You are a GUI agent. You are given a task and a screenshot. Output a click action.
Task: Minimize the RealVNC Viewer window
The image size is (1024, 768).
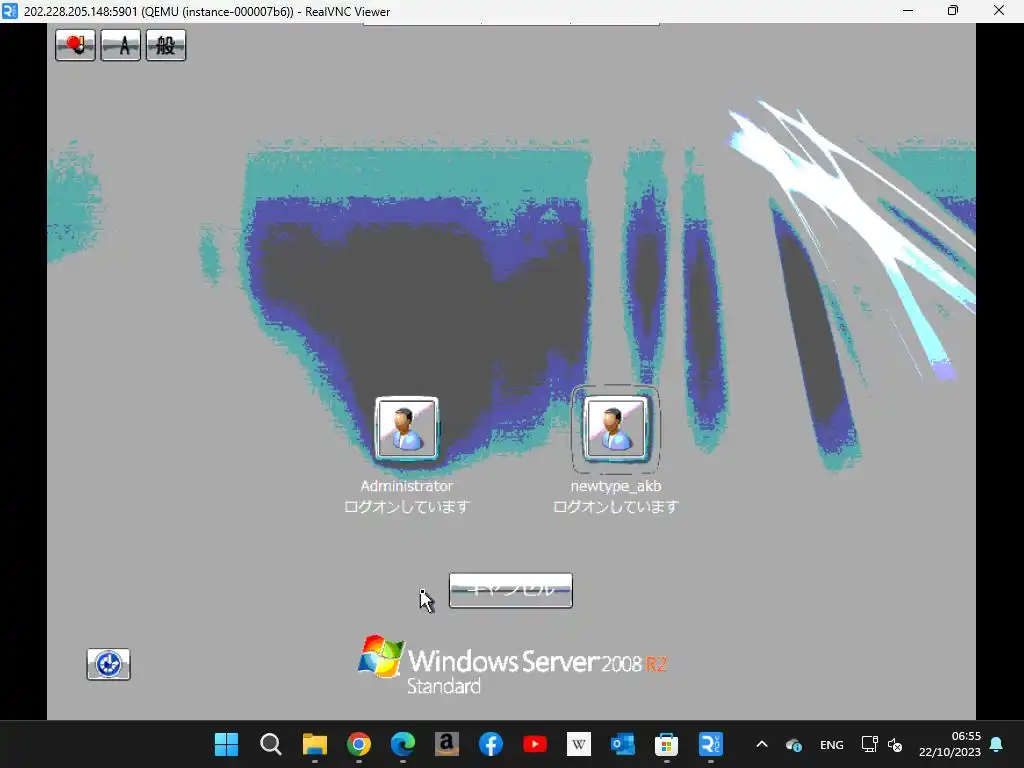[908, 10]
